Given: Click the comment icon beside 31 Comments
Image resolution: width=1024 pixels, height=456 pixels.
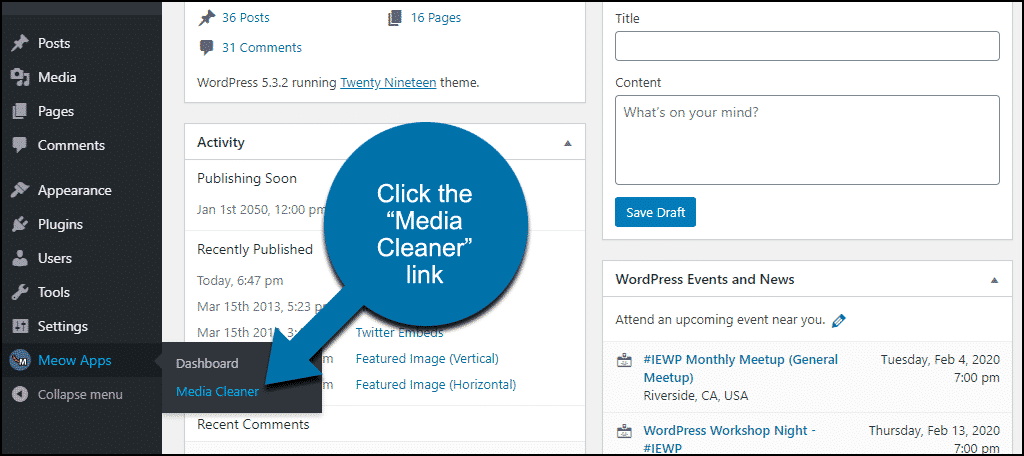Looking at the screenshot, I should coord(206,48).
